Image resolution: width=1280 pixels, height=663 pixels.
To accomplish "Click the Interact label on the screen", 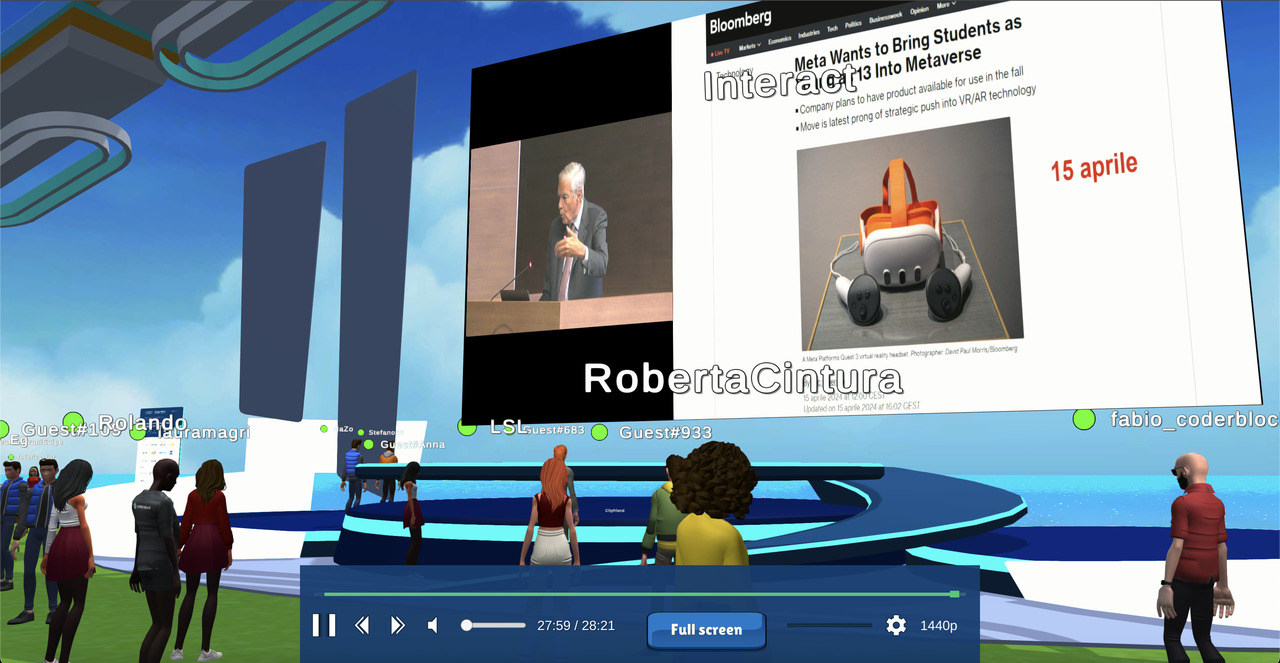I will coord(779,85).
